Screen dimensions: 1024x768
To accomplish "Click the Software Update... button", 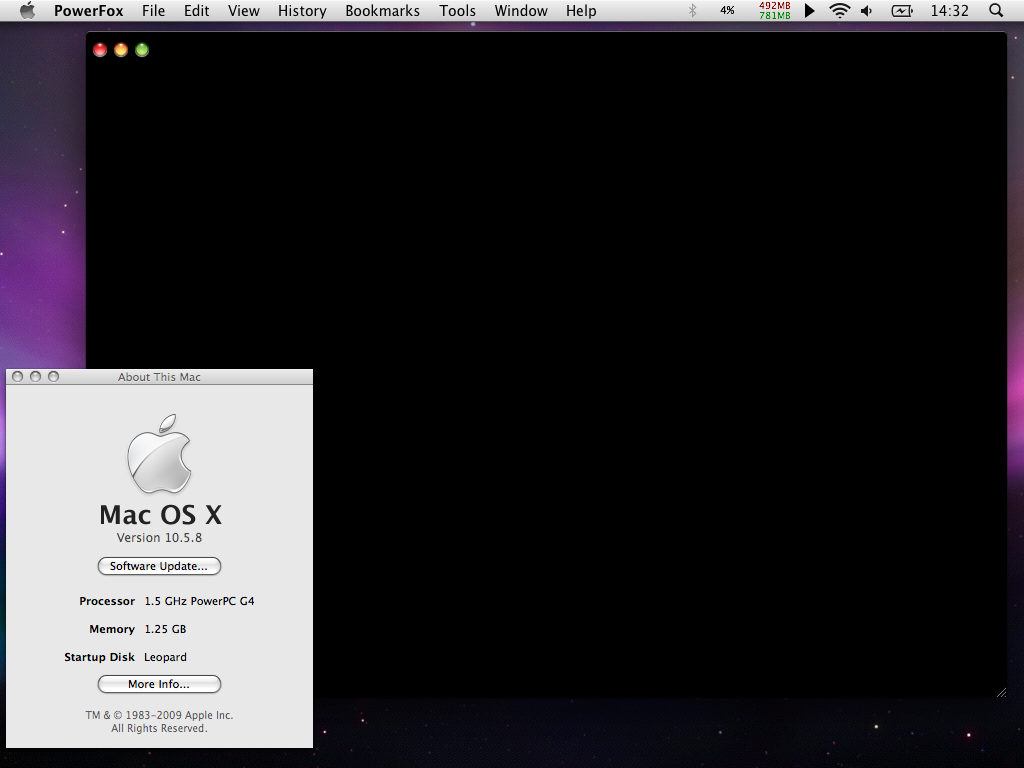I will (159, 566).
